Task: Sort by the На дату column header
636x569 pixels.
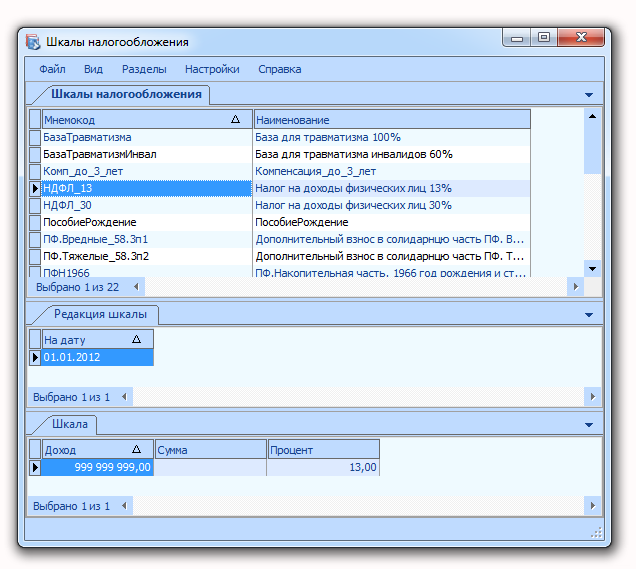Action: (x=97, y=339)
